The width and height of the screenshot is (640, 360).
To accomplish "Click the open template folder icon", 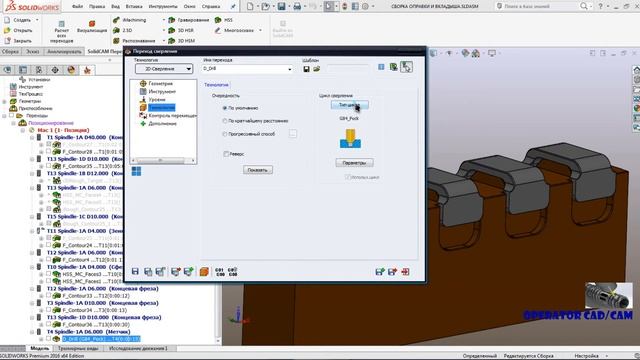I will (x=316, y=69).
